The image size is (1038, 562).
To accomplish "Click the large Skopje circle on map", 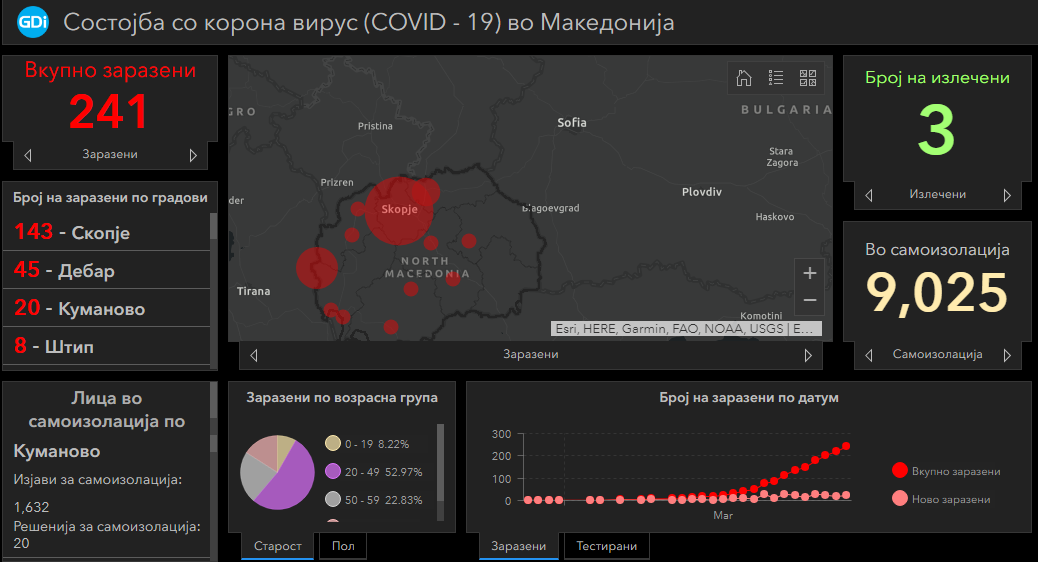I will pyautogui.click(x=397, y=211).
